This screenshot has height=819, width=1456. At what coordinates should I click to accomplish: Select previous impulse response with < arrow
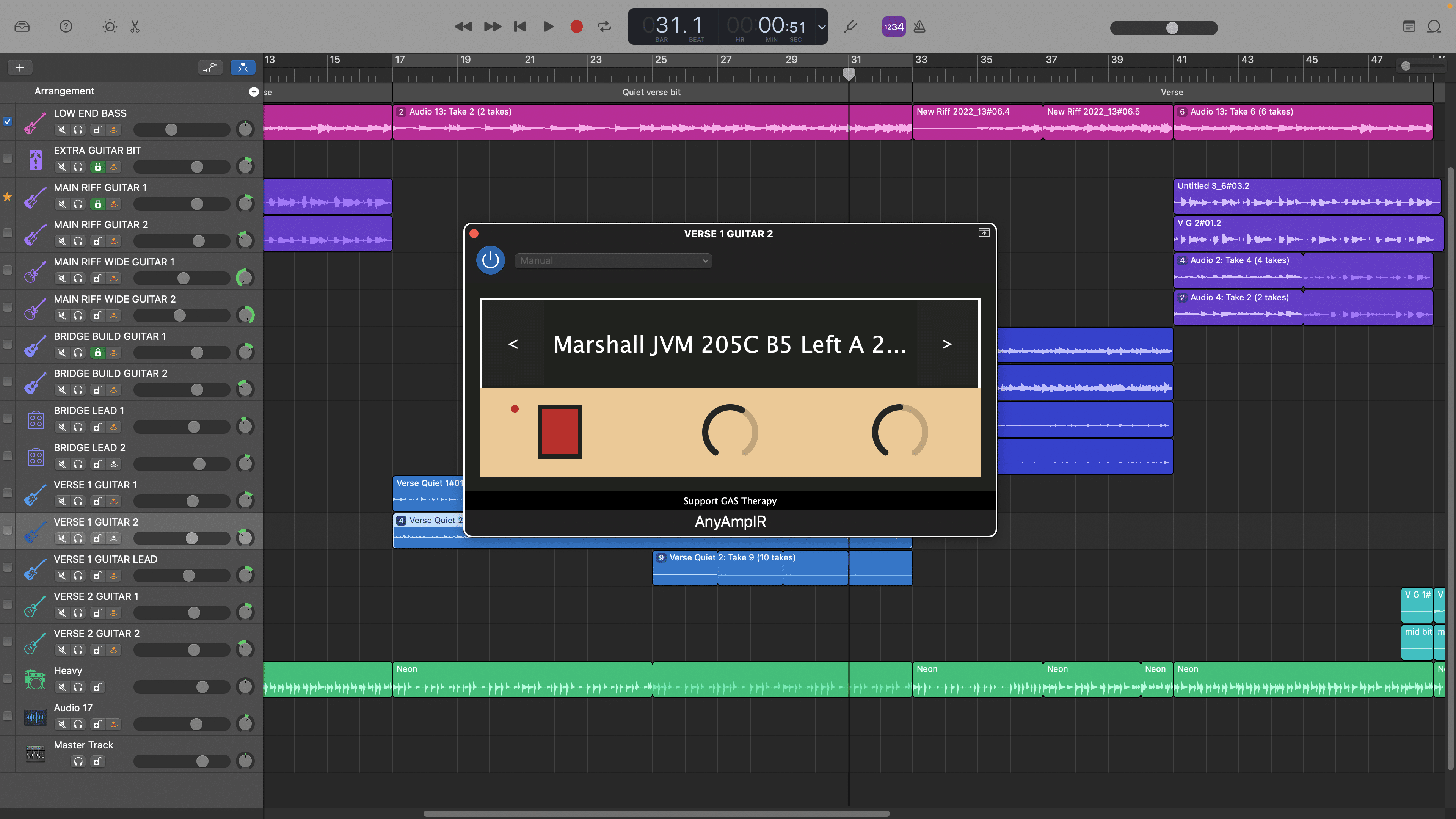513,344
